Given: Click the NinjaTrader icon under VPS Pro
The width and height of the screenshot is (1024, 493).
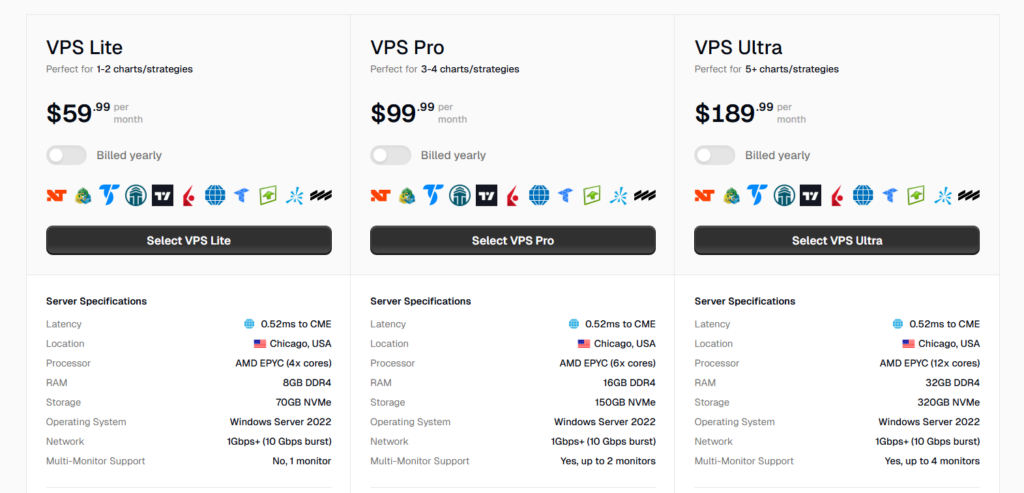Looking at the screenshot, I should [379, 195].
